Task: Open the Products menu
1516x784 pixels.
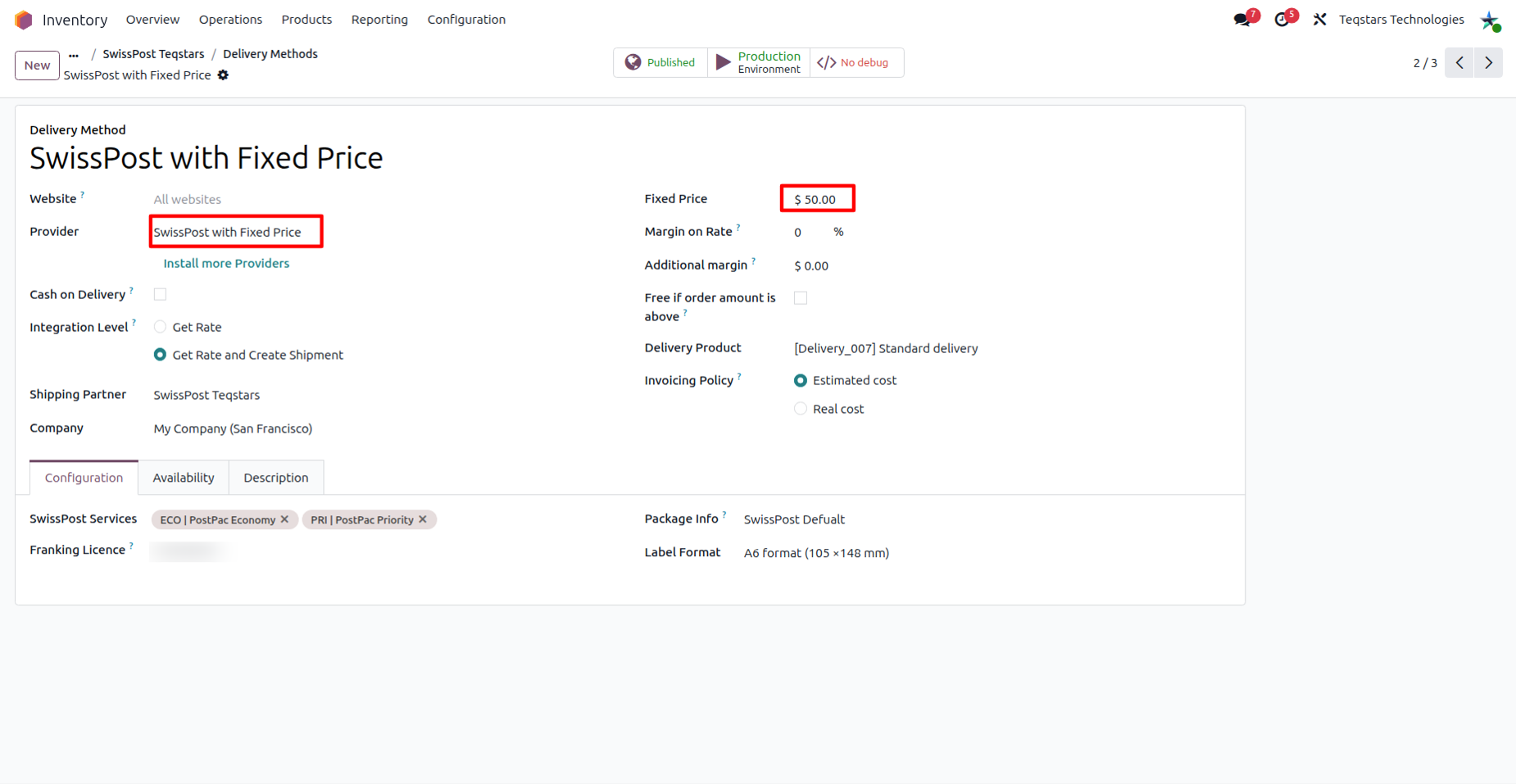Action: tap(306, 20)
